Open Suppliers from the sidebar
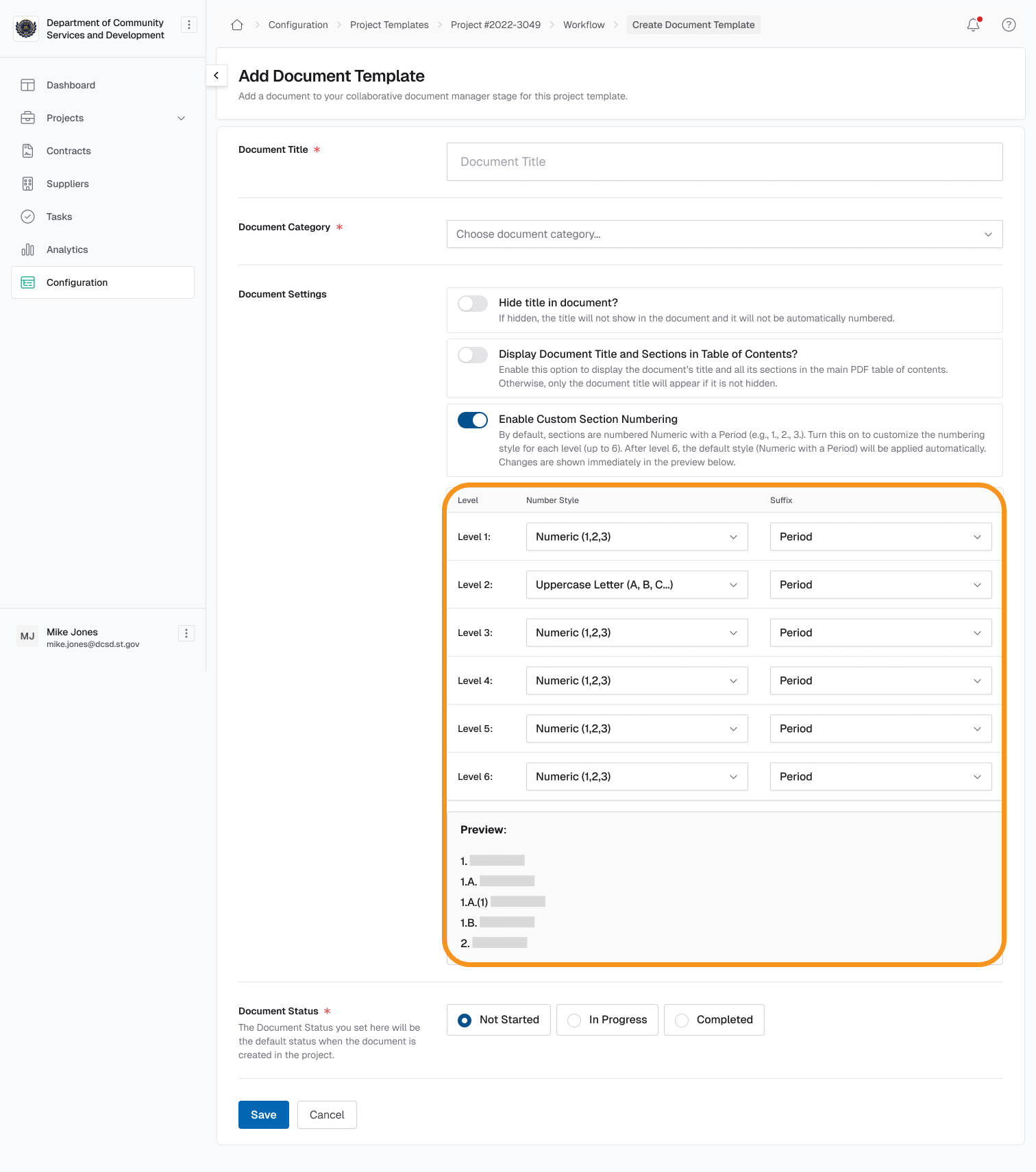This screenshot has width=1036, height=1172. tap(68, 184)
